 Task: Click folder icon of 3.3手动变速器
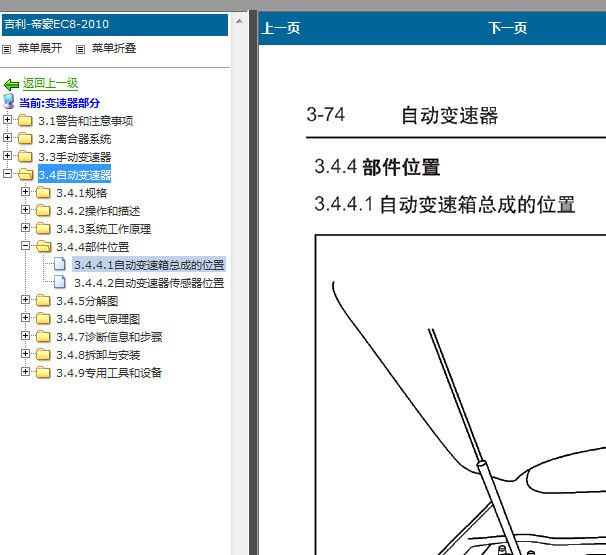25,157
